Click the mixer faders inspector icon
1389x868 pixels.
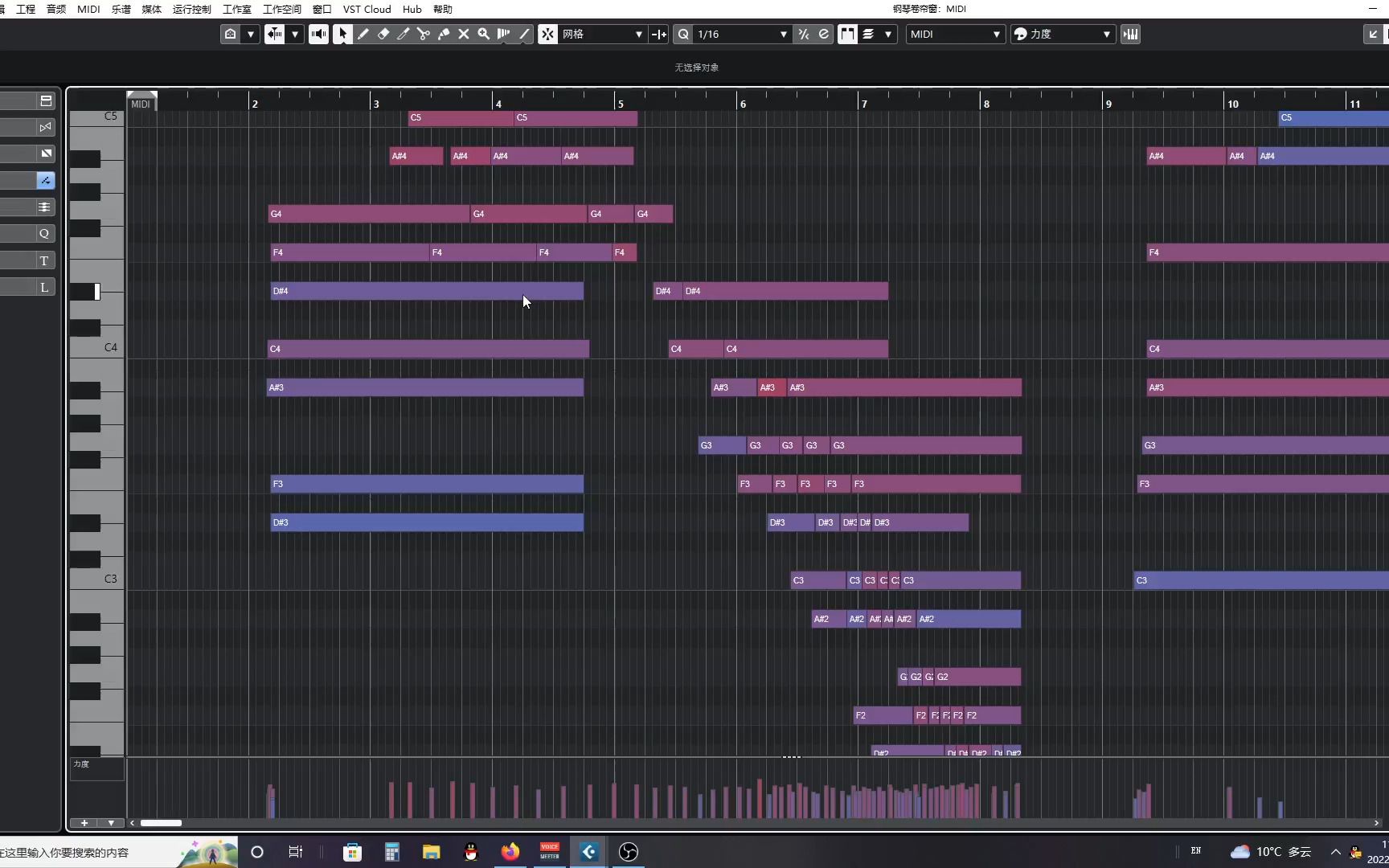[x=45, y=207]
